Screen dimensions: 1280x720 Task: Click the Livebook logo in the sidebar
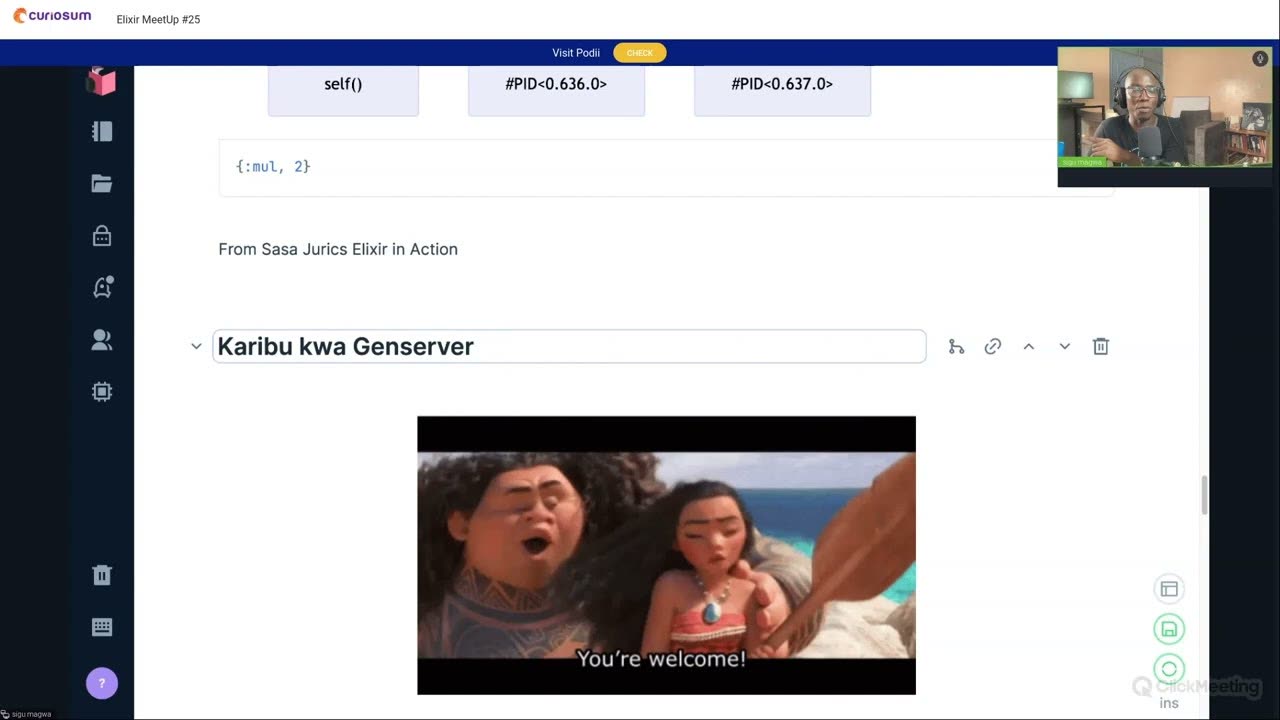coord(101,81)
